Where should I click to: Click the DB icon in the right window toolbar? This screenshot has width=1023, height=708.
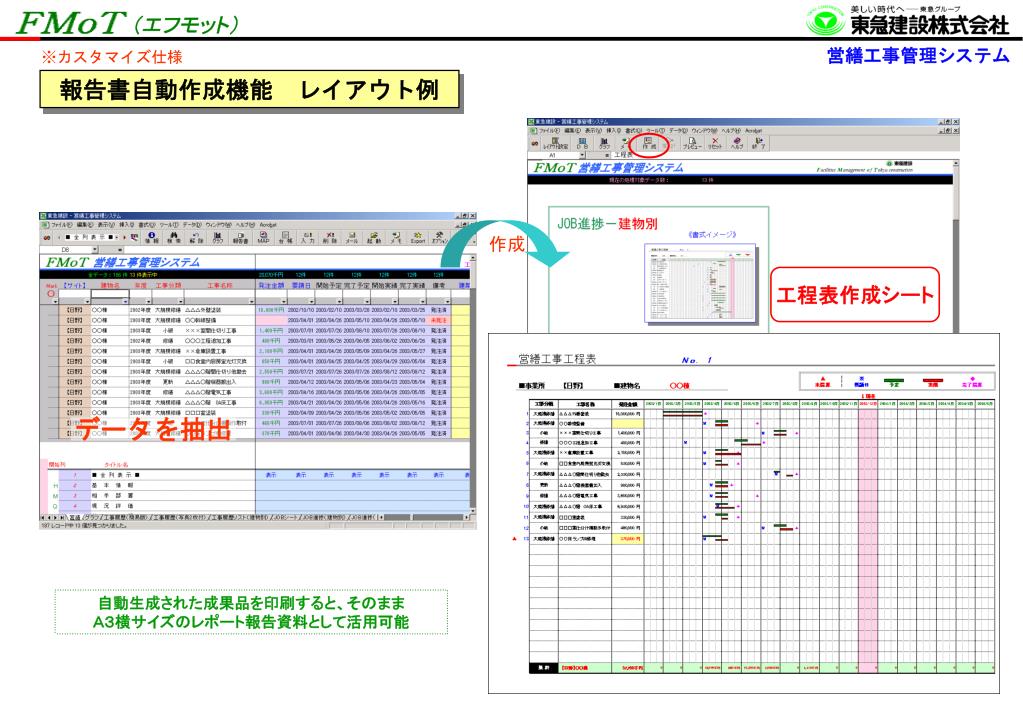[583, 144]
